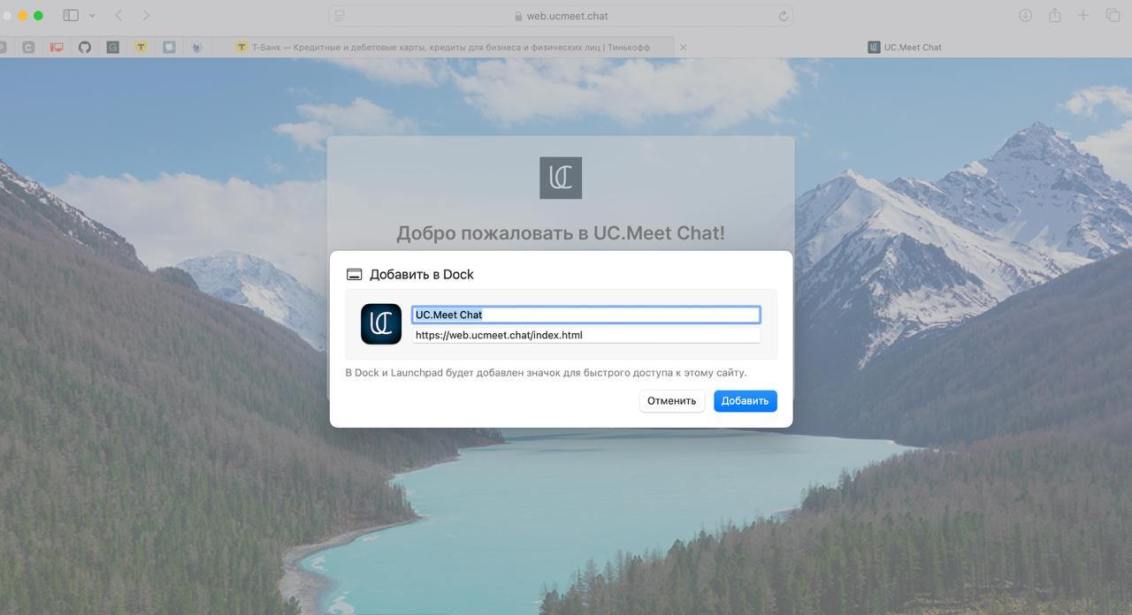Open the sidebar options dropdown chevron

pos(91,15)
